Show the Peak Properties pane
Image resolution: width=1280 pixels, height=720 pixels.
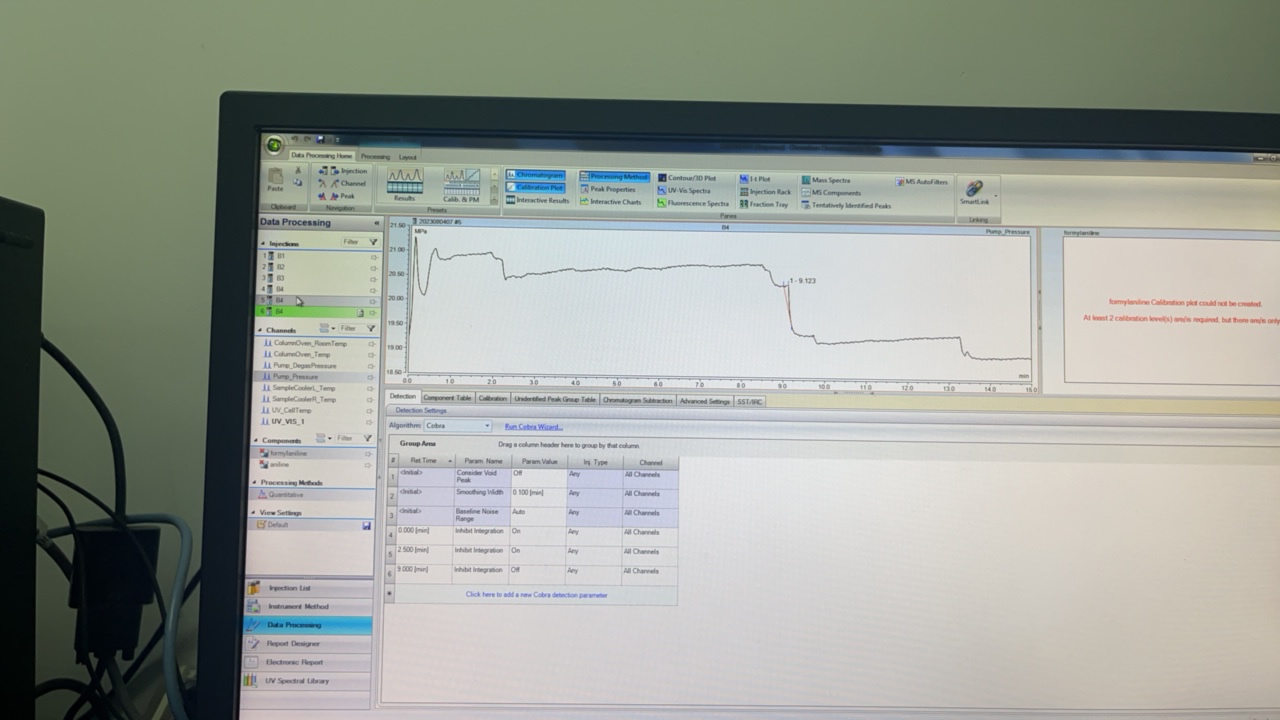pyautogui.click(x=607, y=189)
